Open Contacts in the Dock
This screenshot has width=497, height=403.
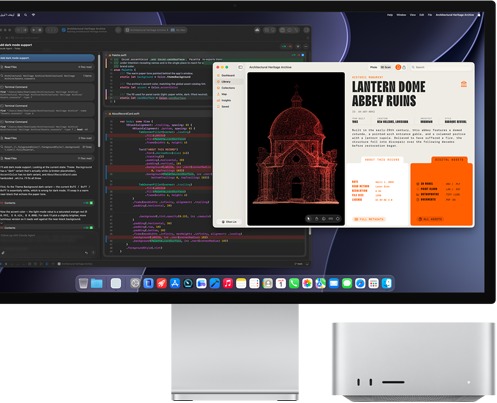tap(268, 284)
